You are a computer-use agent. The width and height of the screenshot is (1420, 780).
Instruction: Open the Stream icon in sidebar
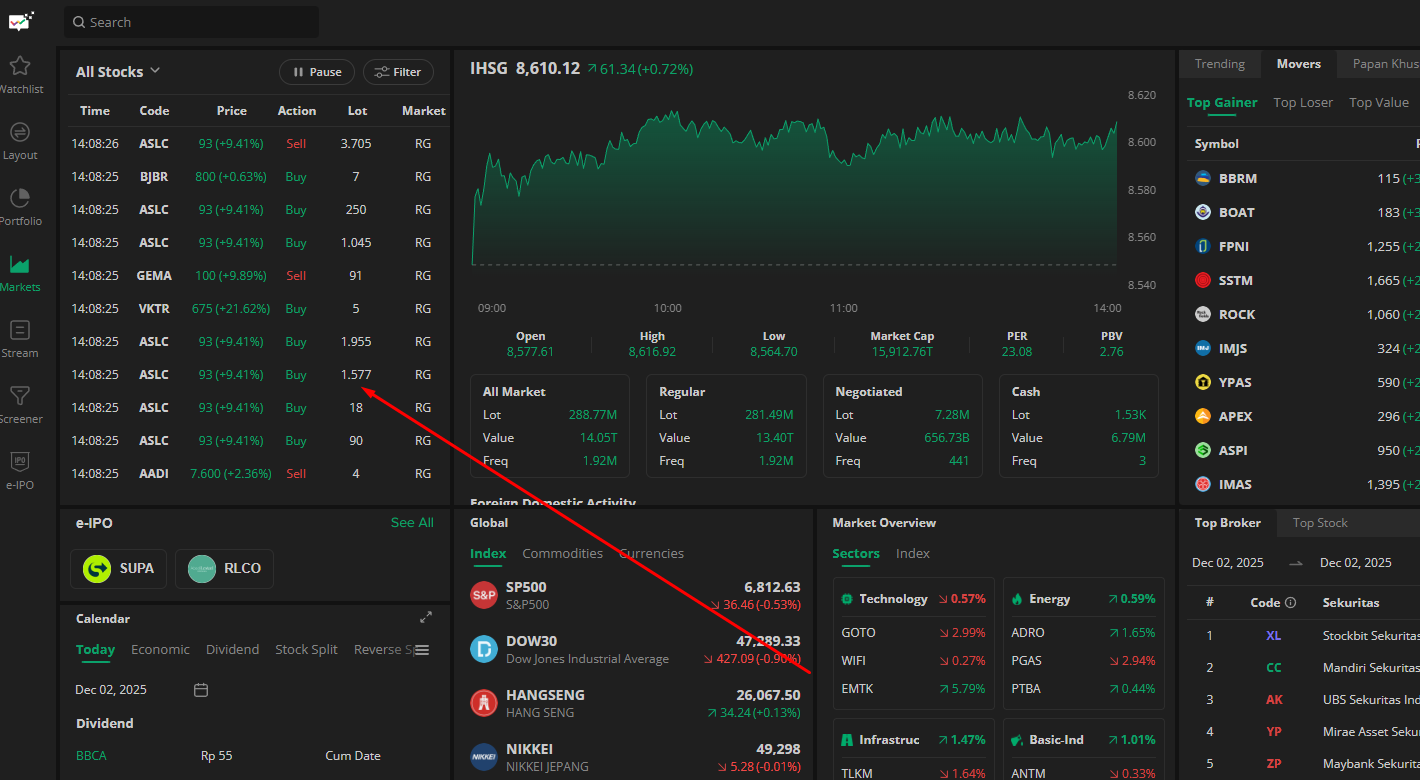19,331
